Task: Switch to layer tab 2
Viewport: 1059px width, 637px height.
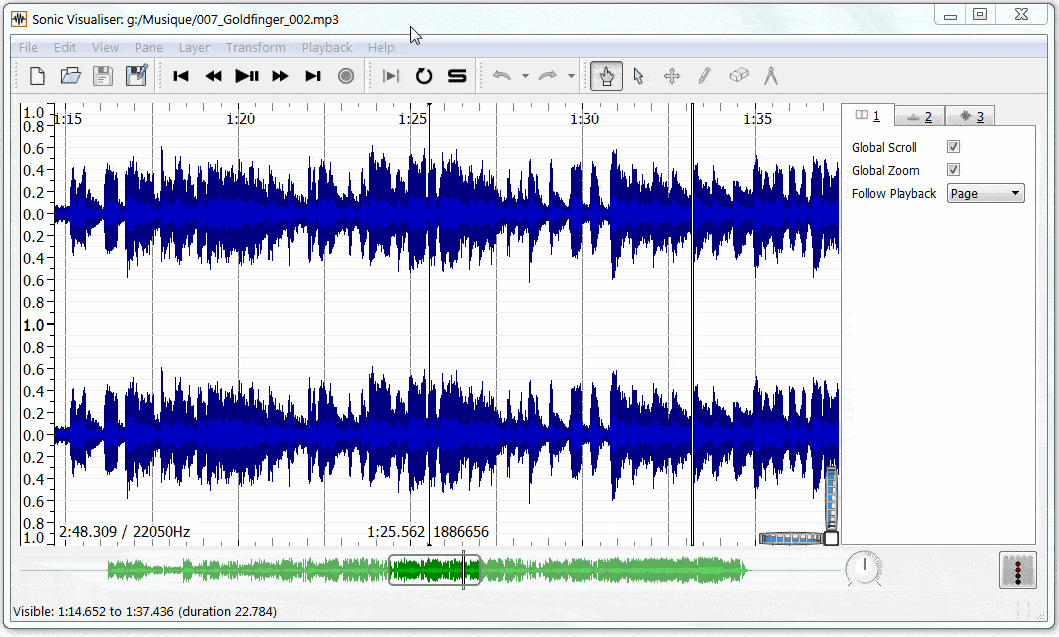Action: coord(920,117)
